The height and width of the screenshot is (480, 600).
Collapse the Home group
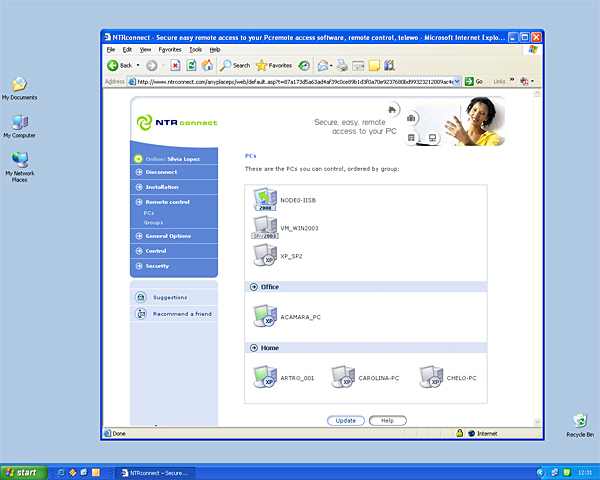click(254, 348)
